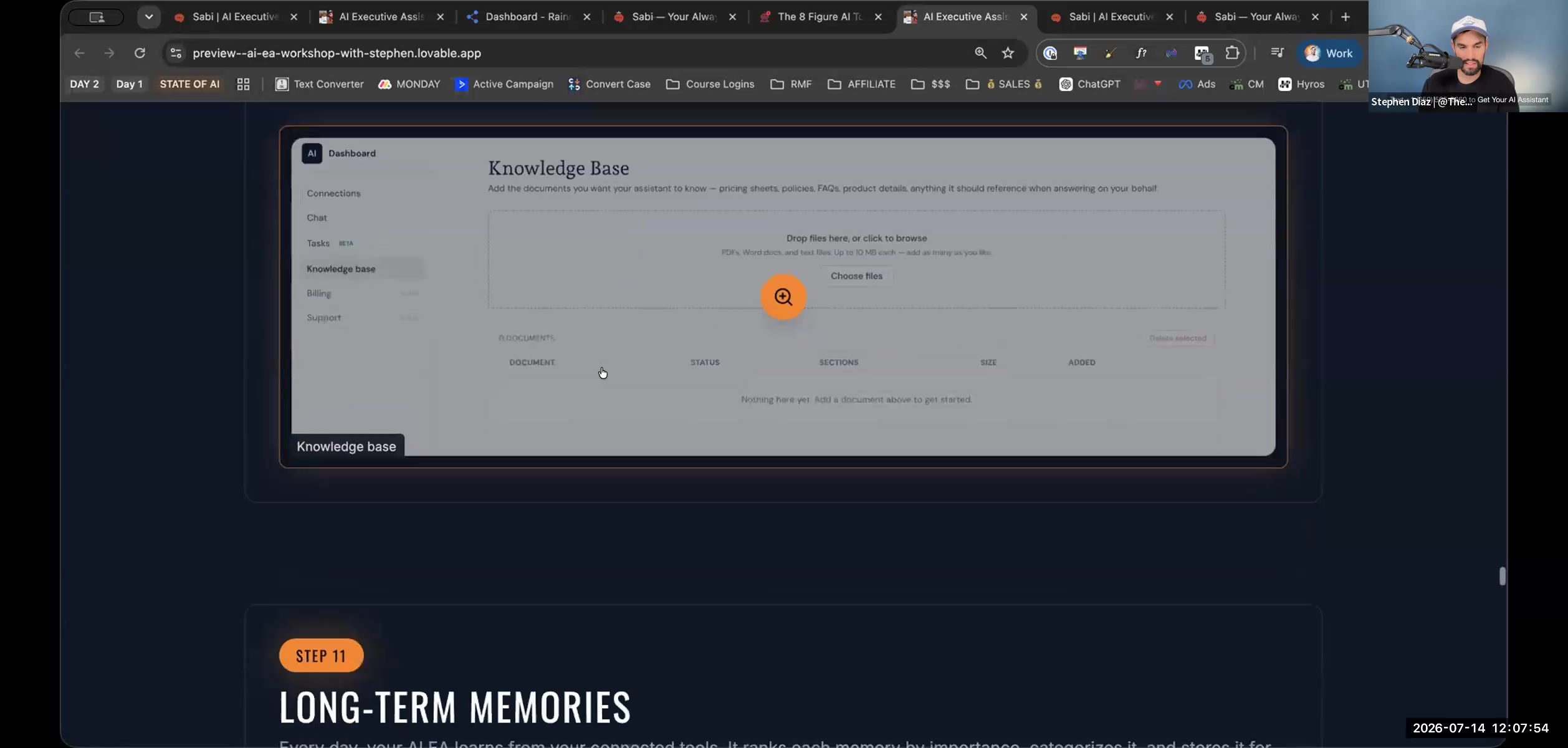Open a new browser tab
Screen dimensions: 1568x748
coord(1346,17)
